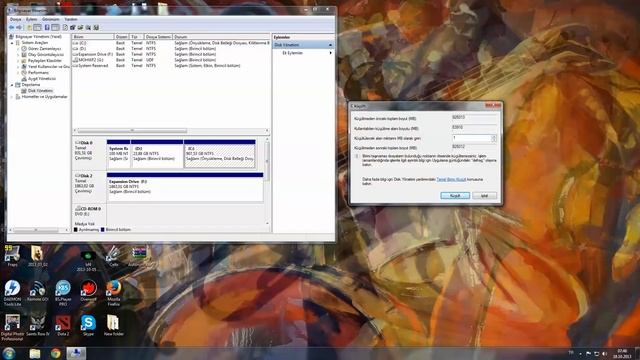Open the Görünüm menu
640x360 pixels.
point(51,19)
